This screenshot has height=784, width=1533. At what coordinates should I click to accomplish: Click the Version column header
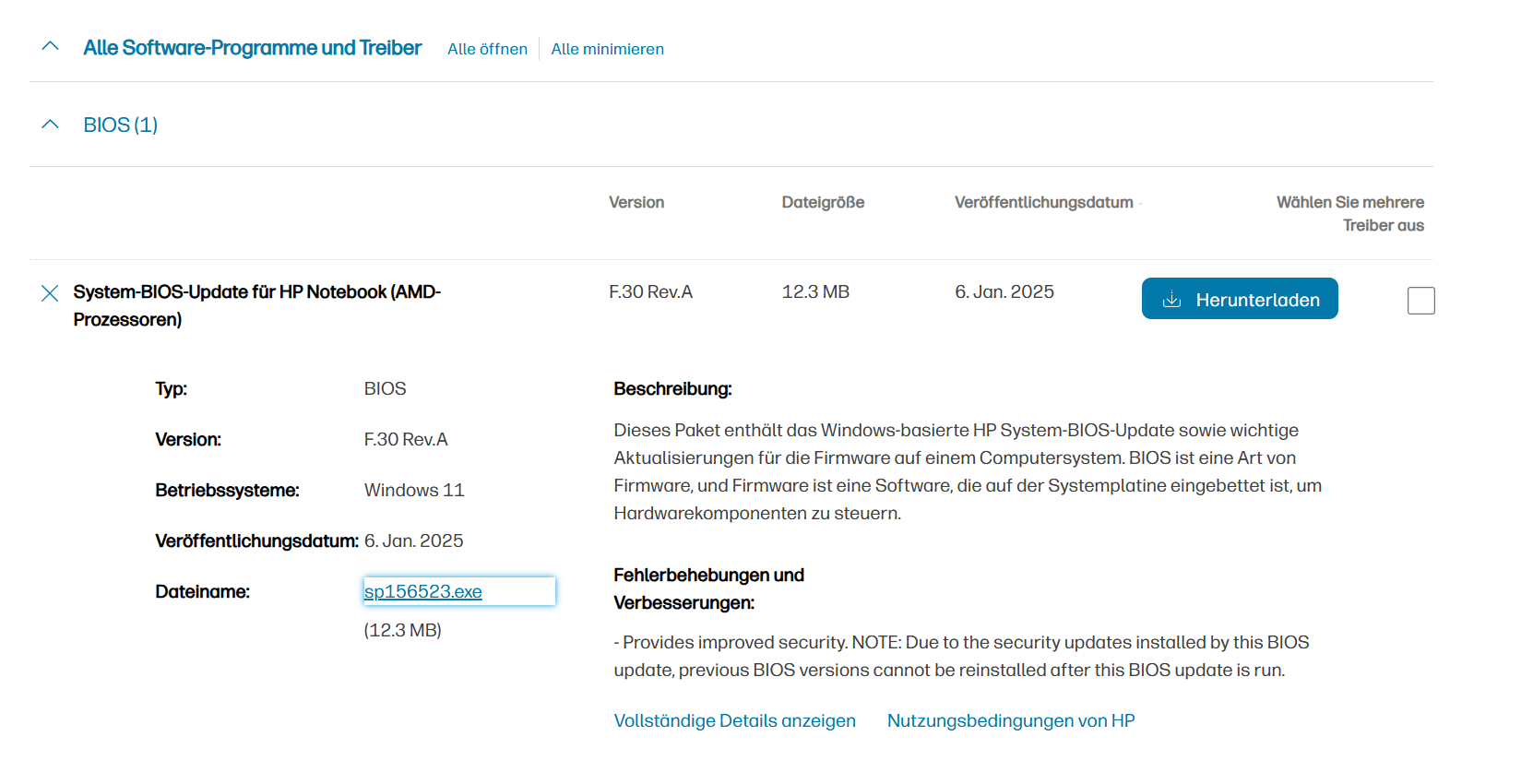coord(636,202)
